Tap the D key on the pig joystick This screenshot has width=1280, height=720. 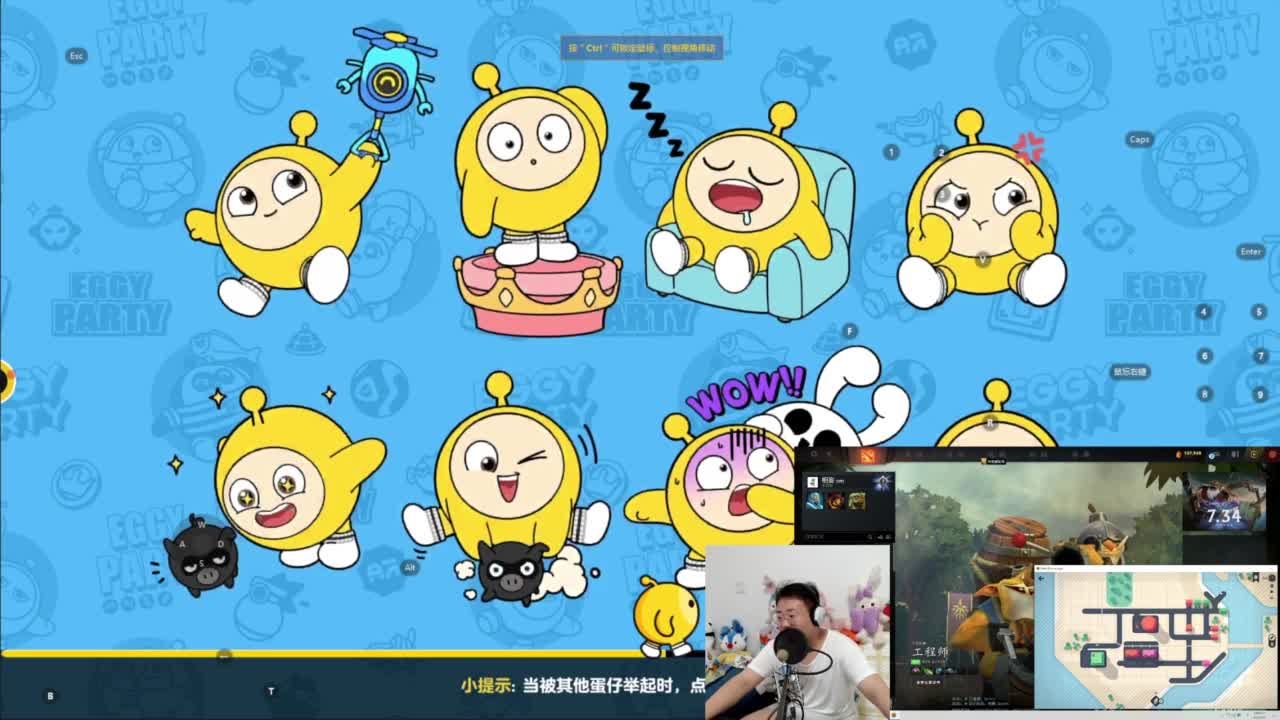[221, 544]
